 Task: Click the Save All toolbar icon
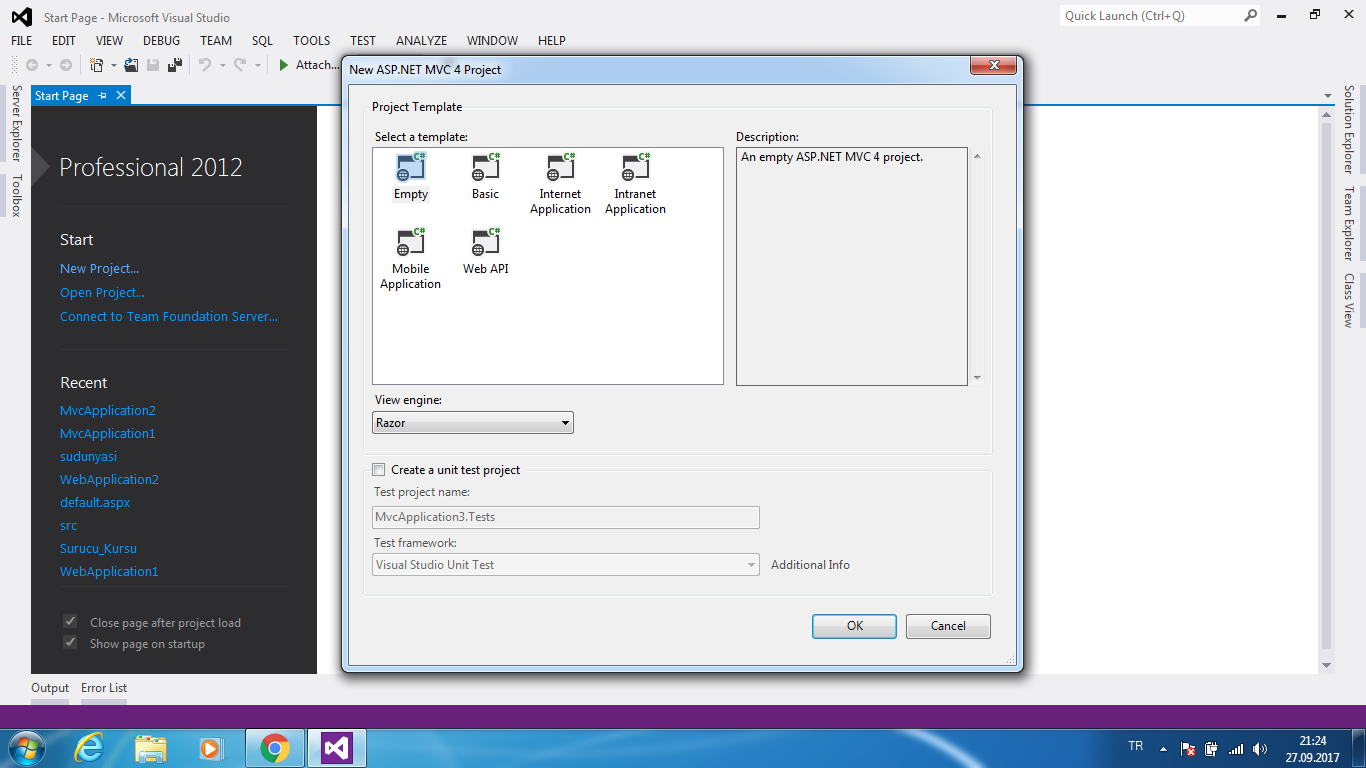pyautogui.click(x=175, y=65)
